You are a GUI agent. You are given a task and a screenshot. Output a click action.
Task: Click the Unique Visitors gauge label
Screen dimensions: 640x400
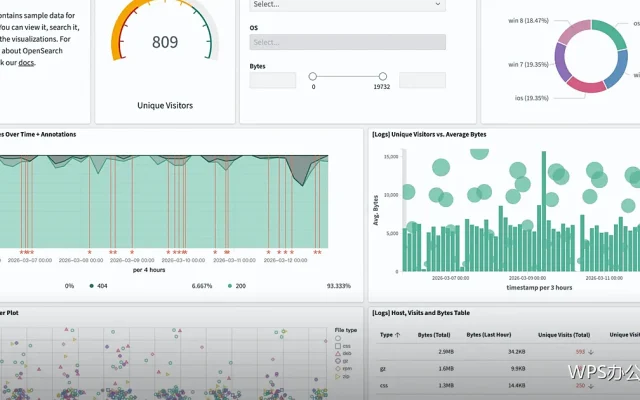165,105
